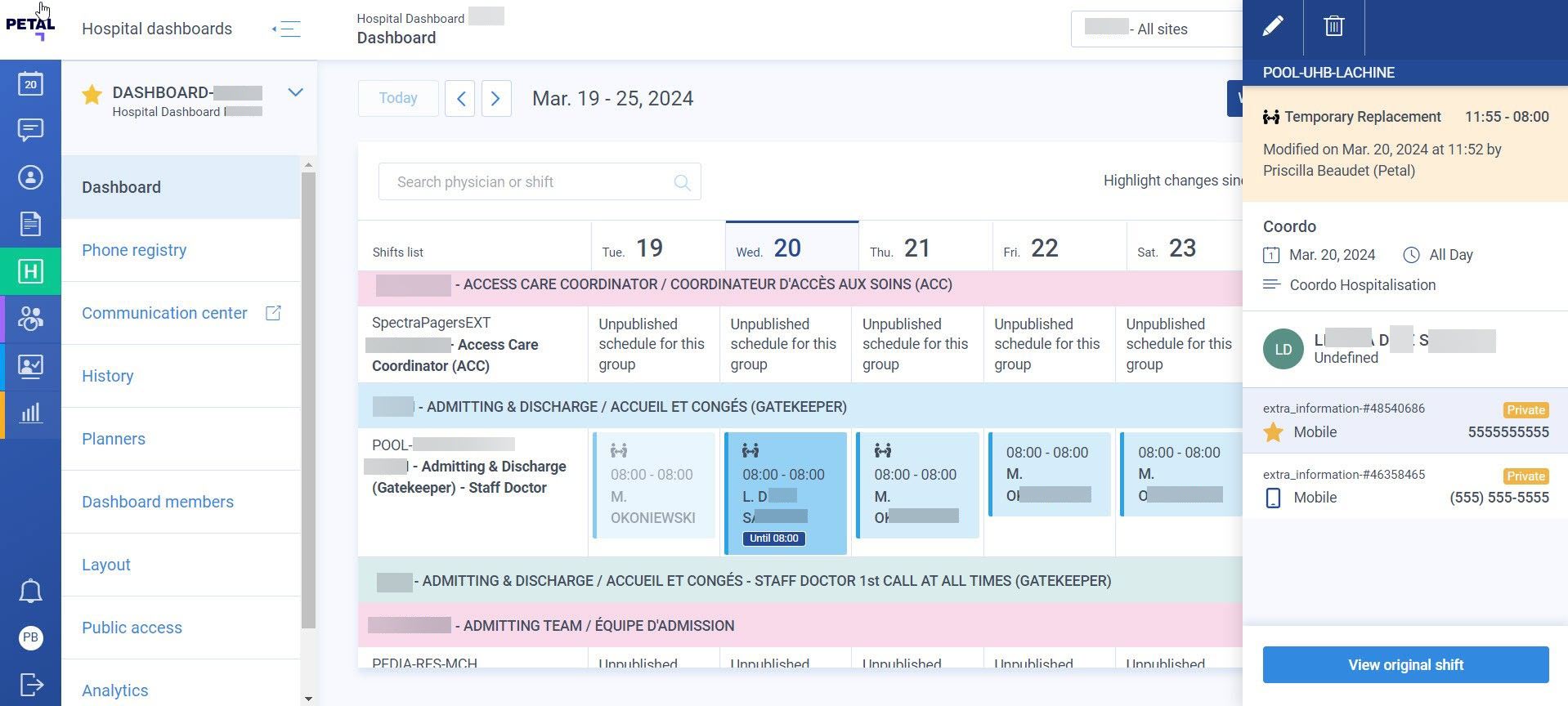Open the Planners menu item

tap(114, 439)
